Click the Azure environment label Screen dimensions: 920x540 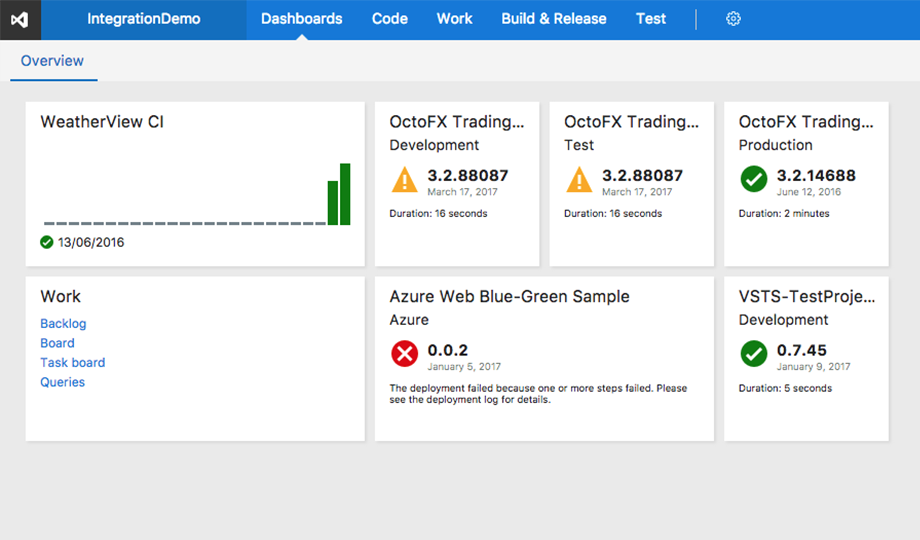point(409,320)
